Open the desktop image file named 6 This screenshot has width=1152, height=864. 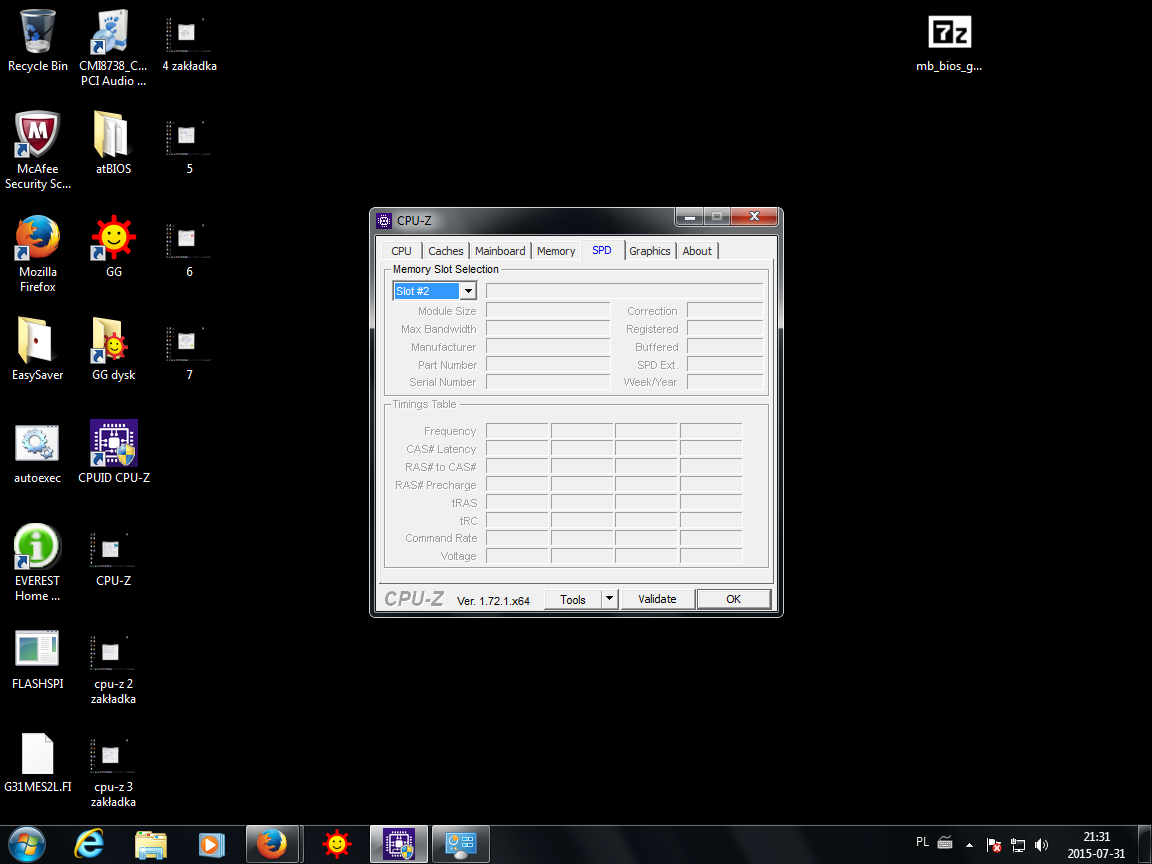point(189,248)
